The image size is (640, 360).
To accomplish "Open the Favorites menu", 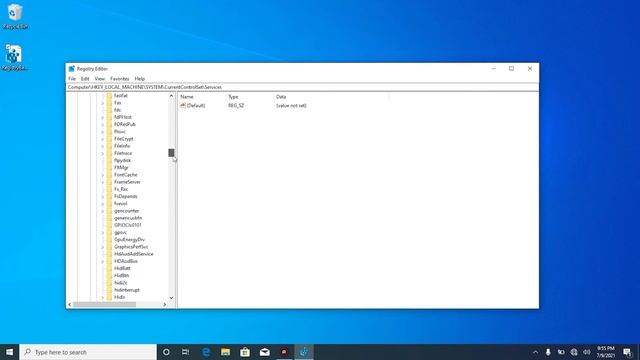I will 120,79.
